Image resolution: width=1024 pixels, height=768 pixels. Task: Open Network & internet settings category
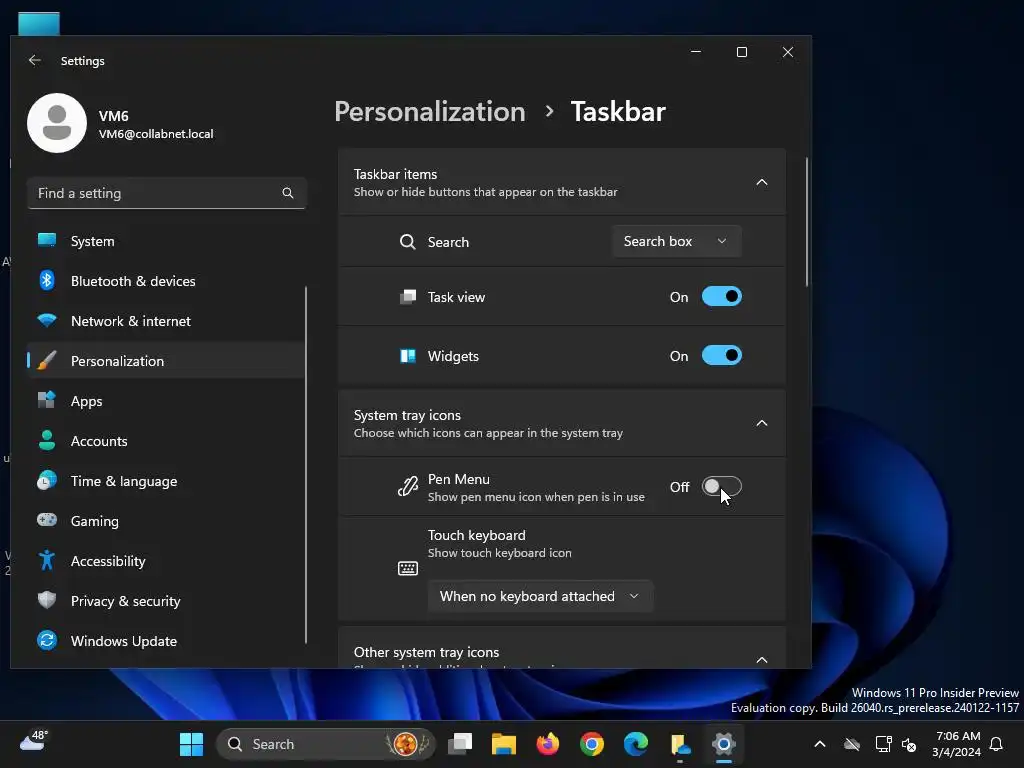point(166,321)
